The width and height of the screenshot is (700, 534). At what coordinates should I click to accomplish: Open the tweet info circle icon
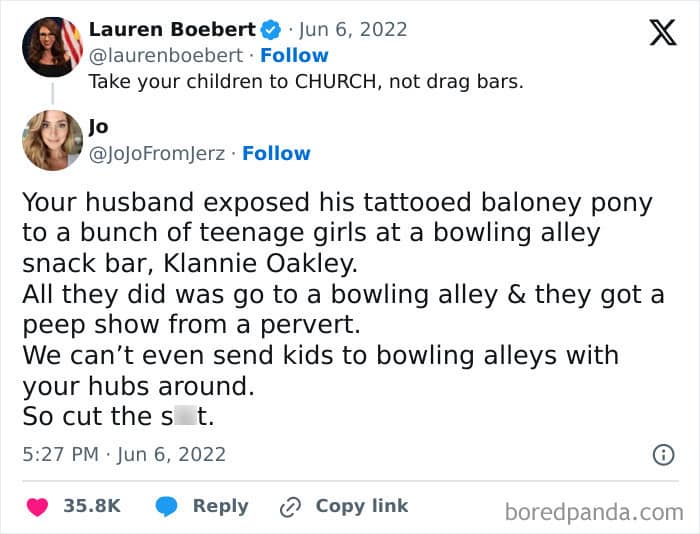pos(663,455)
